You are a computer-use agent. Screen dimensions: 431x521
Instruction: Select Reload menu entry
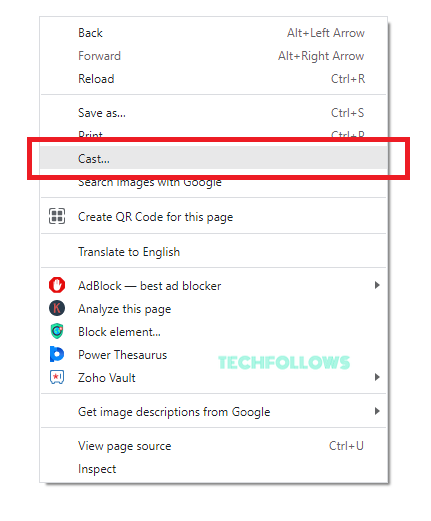pos(214,79)
